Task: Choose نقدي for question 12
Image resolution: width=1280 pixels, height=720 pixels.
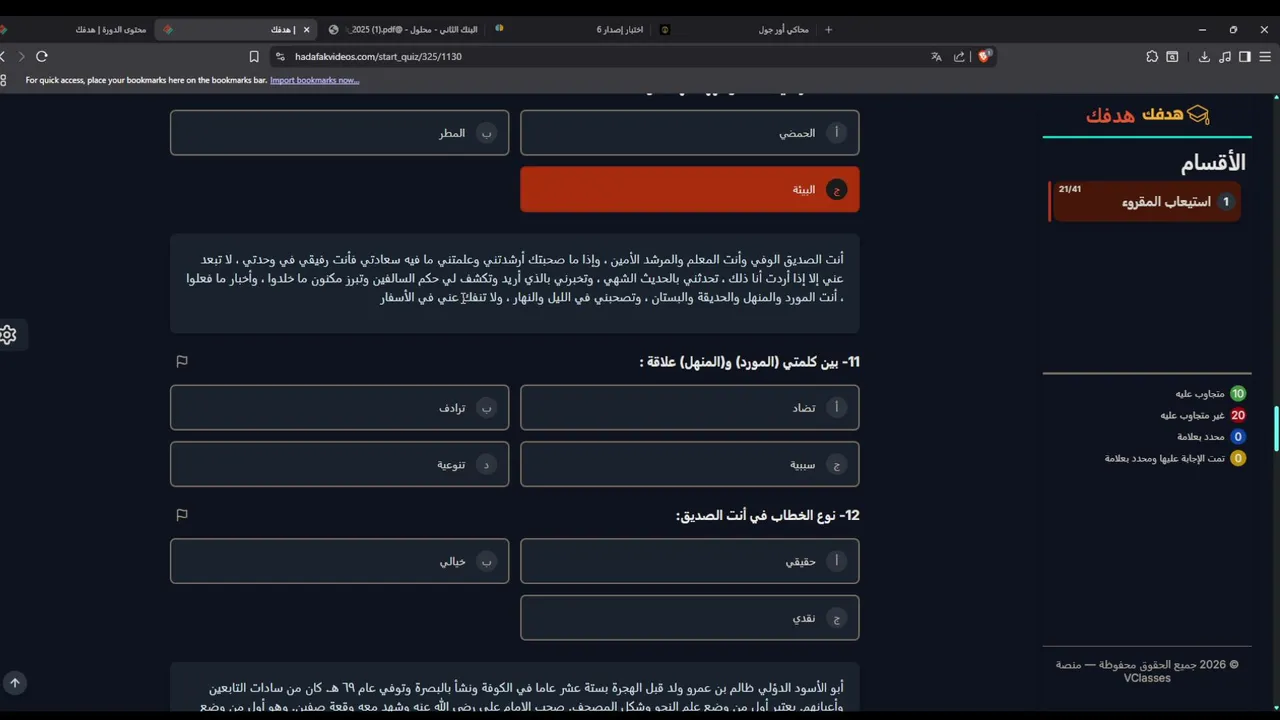Action: pyautogui.click(x=690, y=618)
